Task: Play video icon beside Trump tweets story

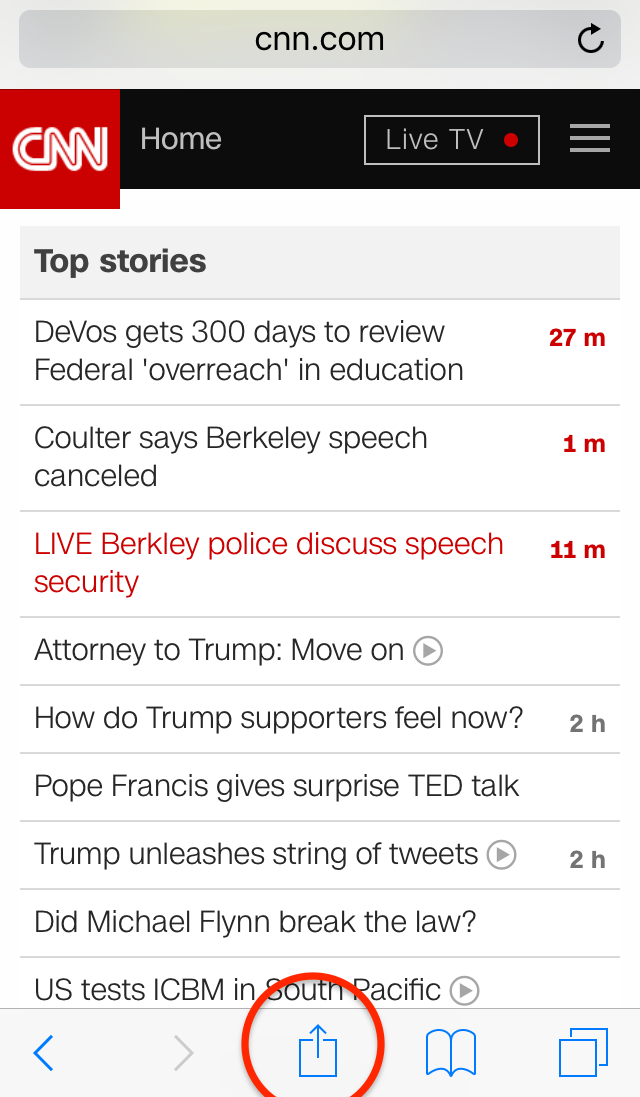Action: tap(502, 854)
